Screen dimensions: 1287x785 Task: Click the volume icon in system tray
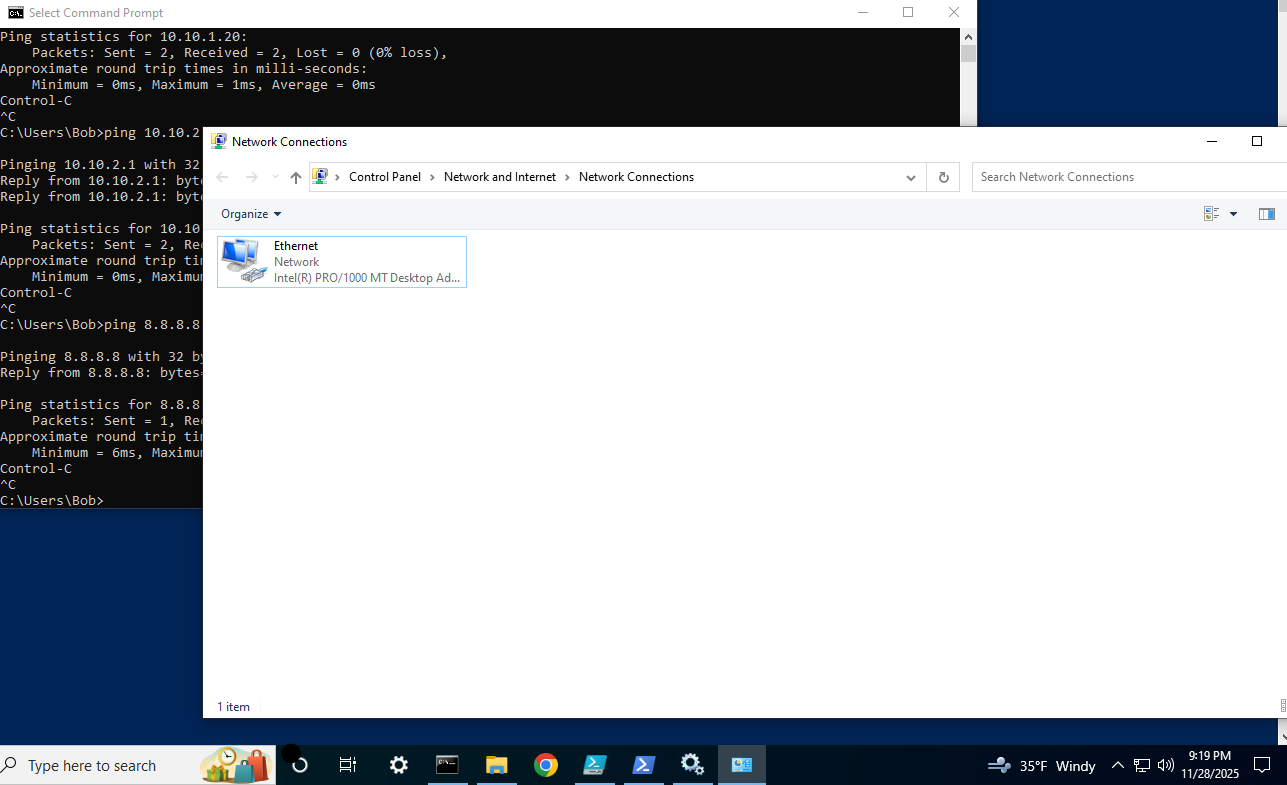tap(1165, 766)
